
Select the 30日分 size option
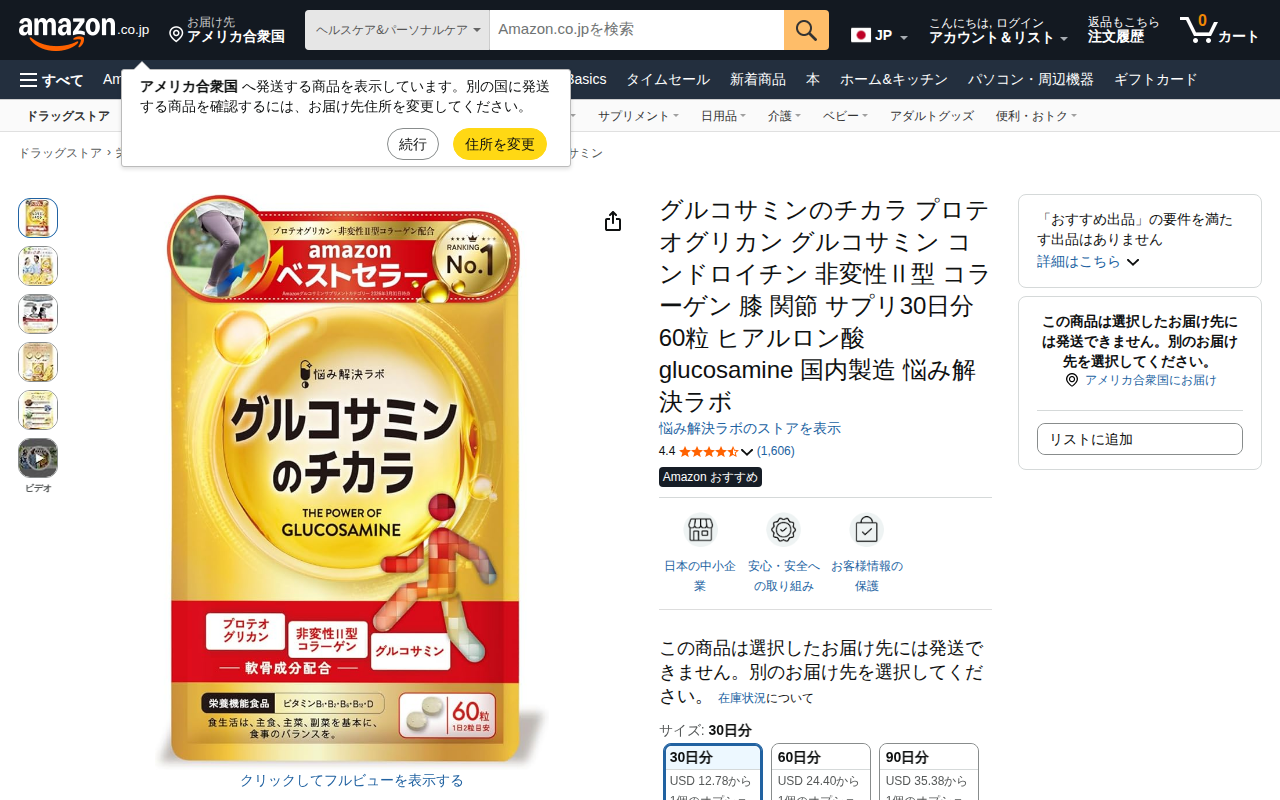pyautogui.click(x=713, y=772)
